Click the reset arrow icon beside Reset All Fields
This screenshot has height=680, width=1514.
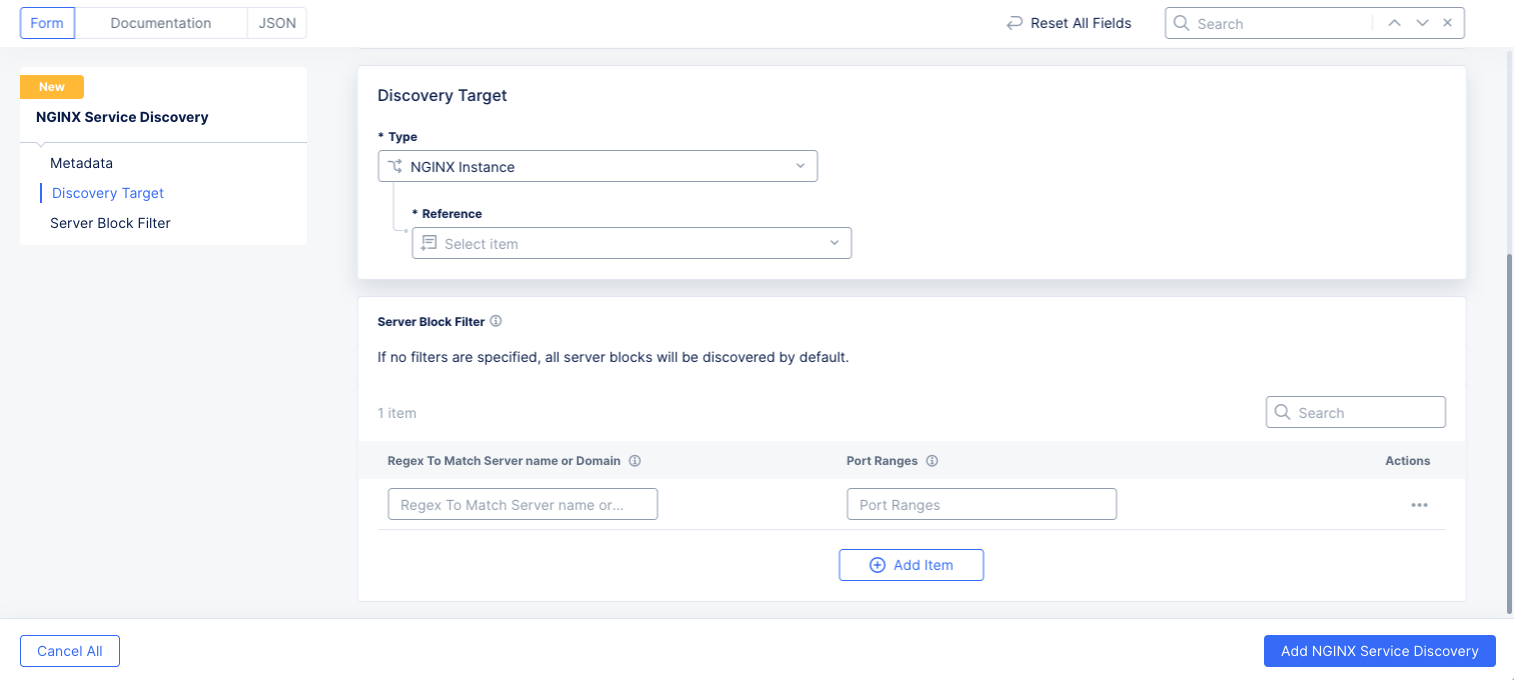pos(1014,22)
